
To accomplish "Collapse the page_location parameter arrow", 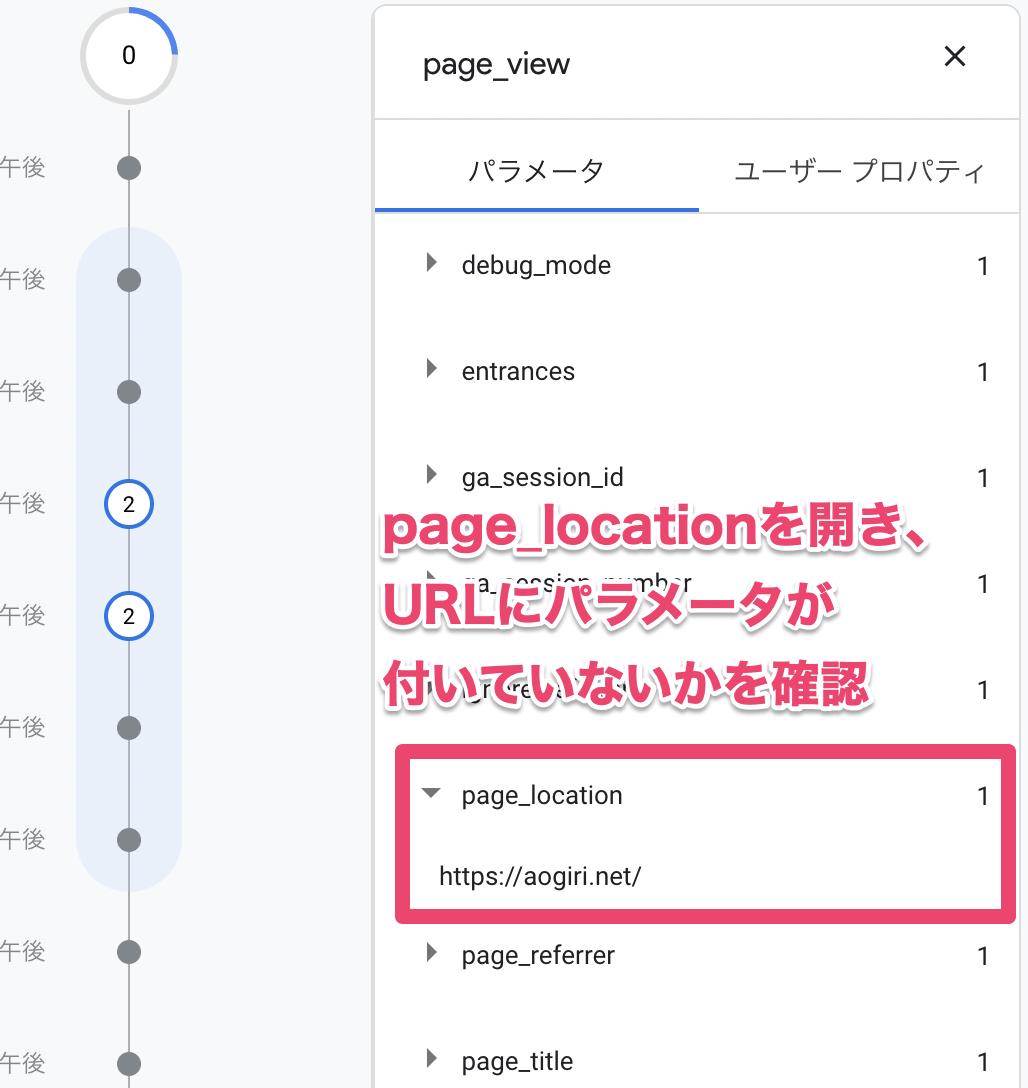I will pyautogui.click(x=431, y=794).
